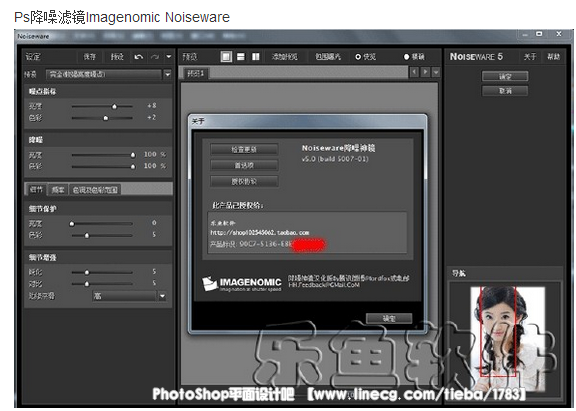Open the preview tab list drop-down

(x=436, y=72)
